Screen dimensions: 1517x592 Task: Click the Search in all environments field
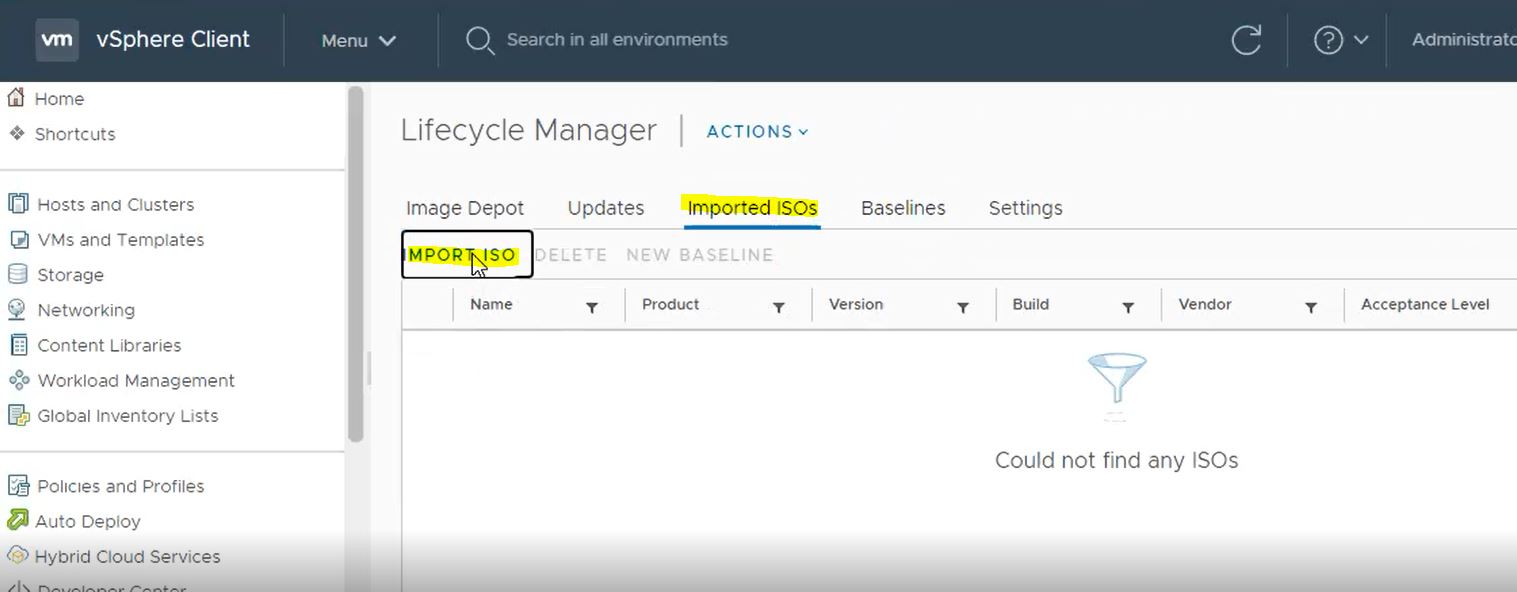(617, 40)
